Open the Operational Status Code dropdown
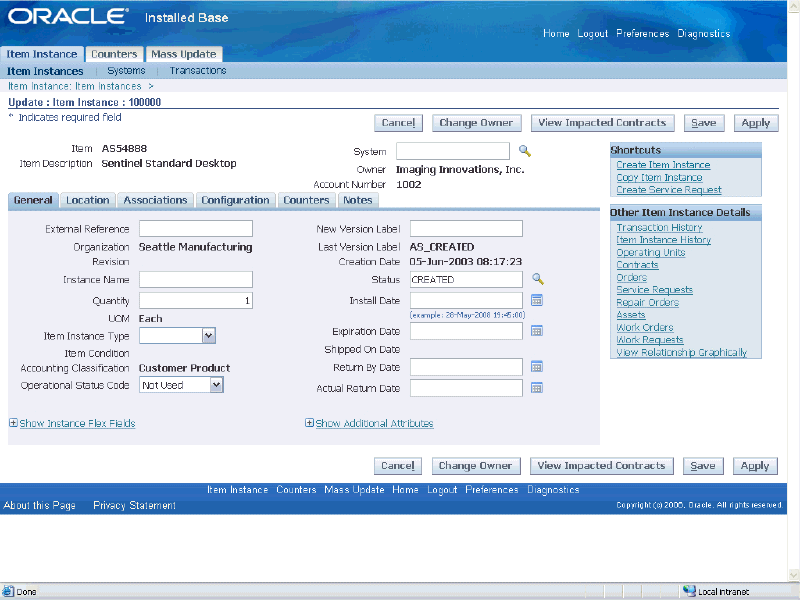 coord(181,385)
